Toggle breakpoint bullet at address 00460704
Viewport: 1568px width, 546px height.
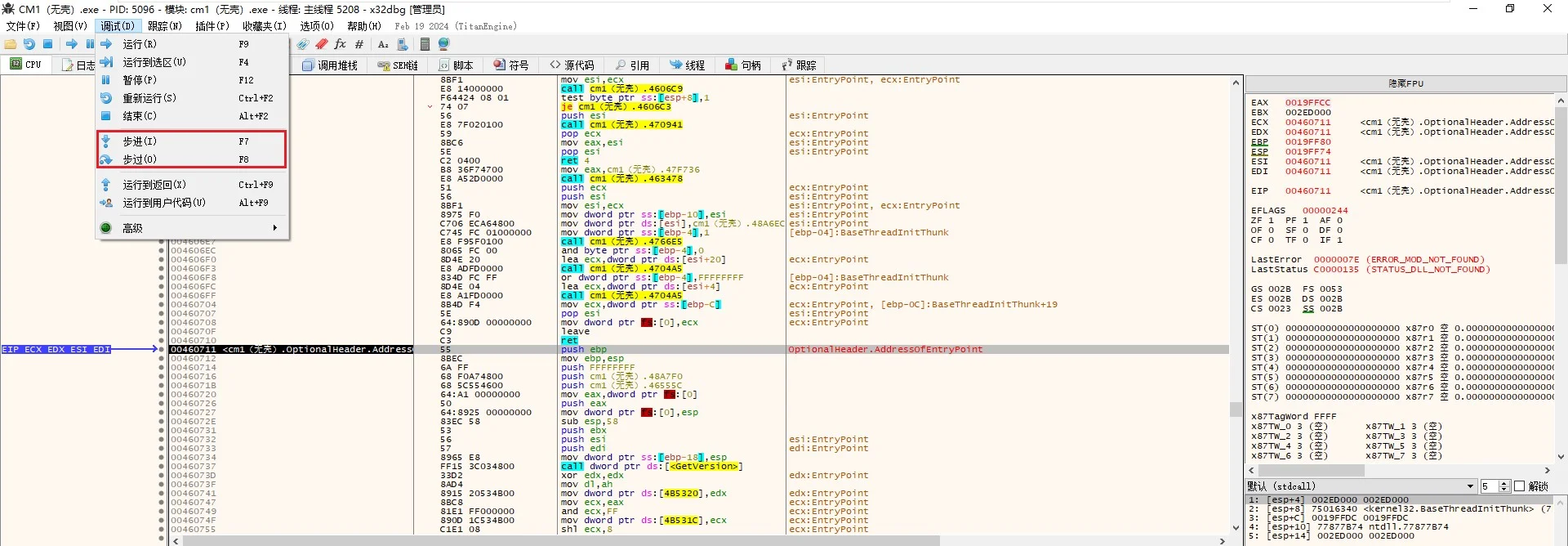click(162, 305)
